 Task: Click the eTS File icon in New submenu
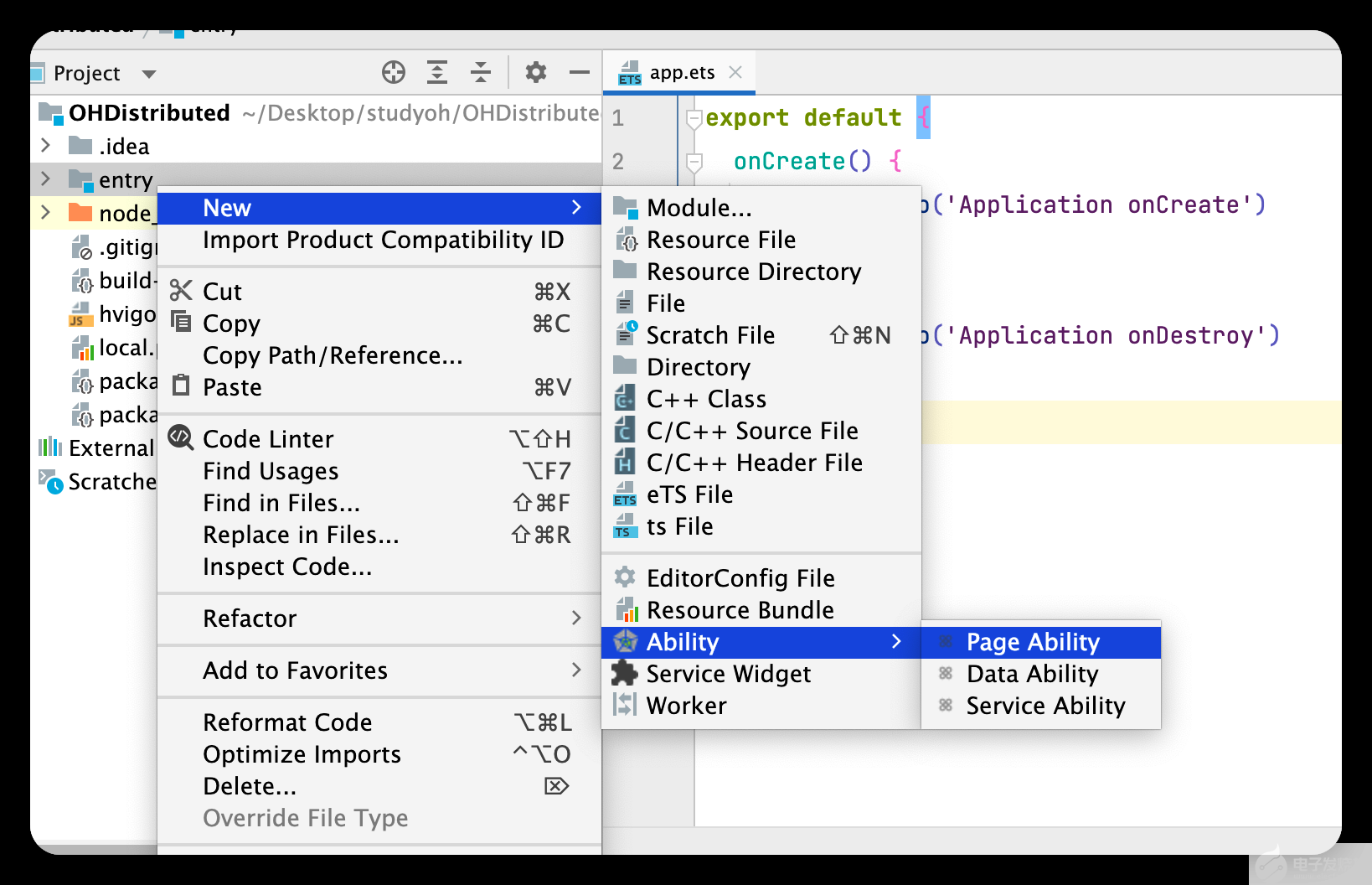pos(625,494)
